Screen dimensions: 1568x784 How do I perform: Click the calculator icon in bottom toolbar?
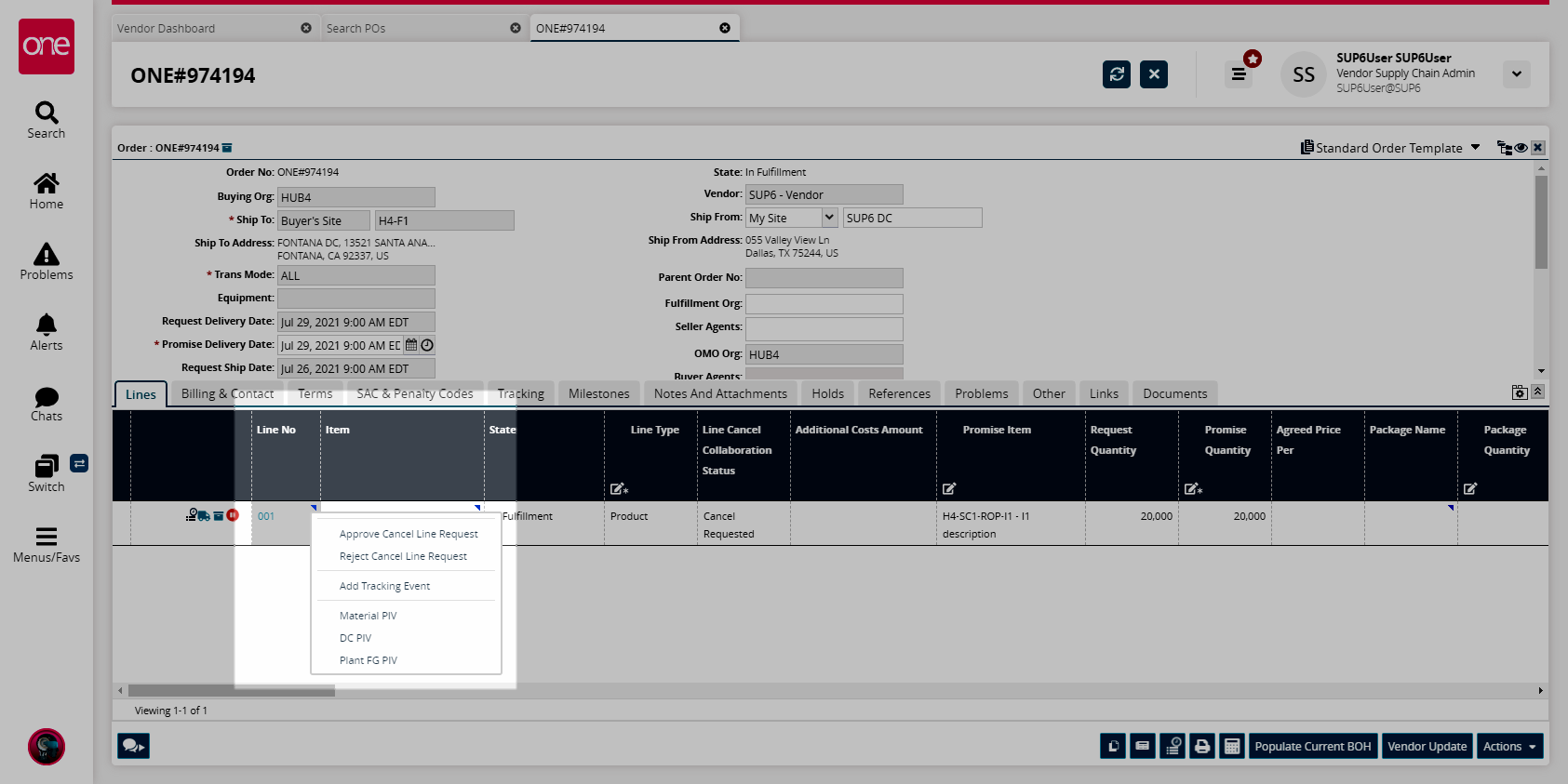tap(1232, 746)
